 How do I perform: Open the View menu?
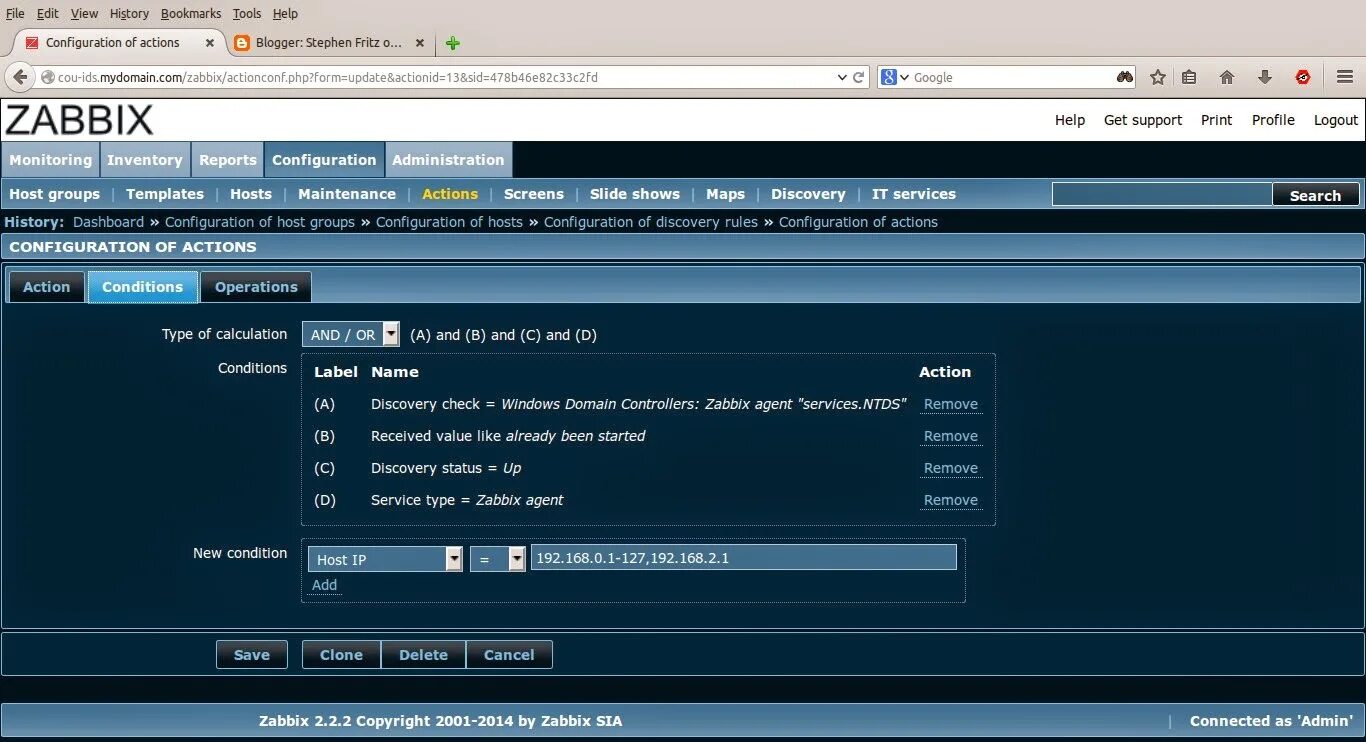(84, 13)
